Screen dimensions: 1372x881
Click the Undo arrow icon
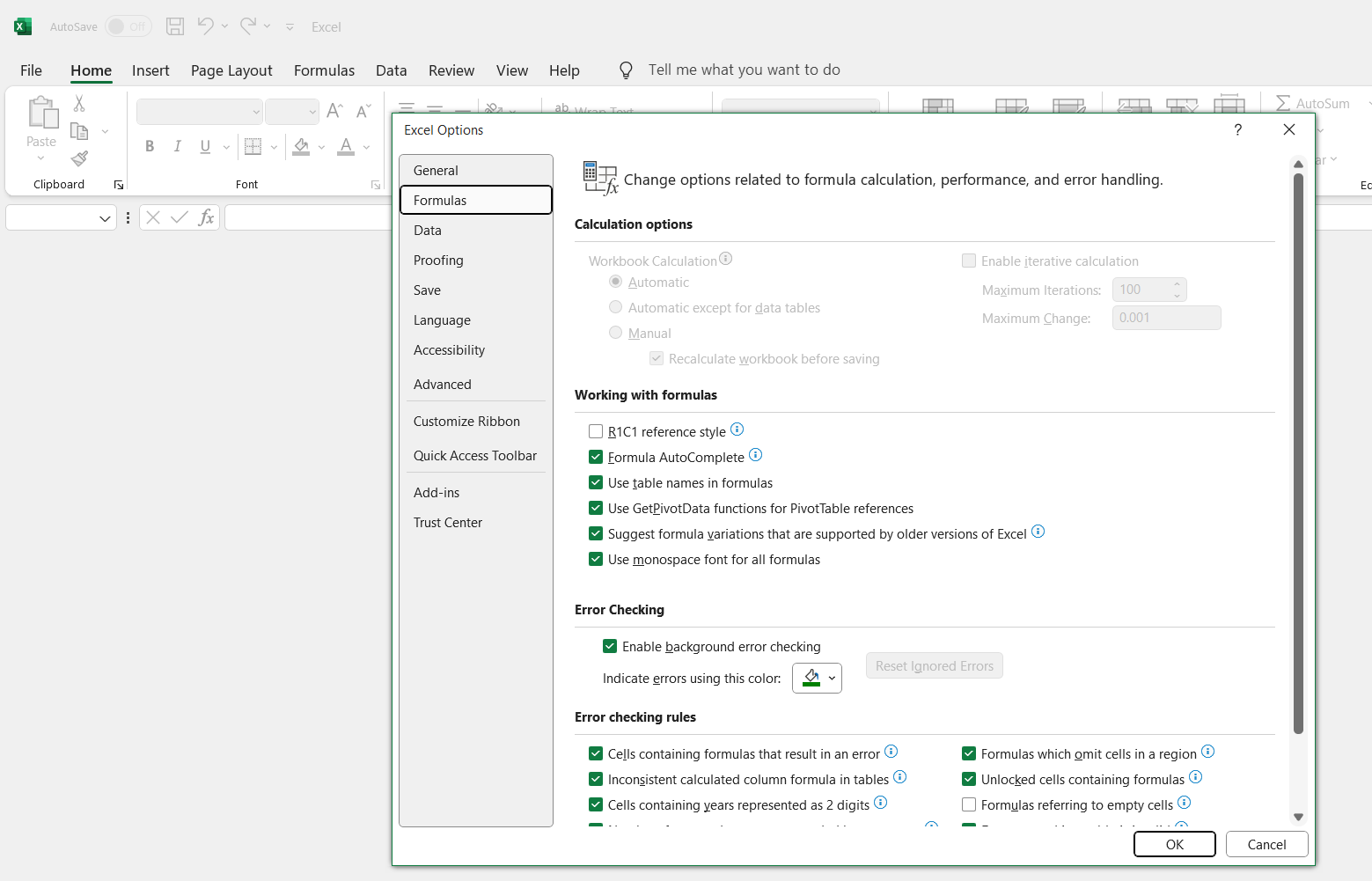point(205,26)
